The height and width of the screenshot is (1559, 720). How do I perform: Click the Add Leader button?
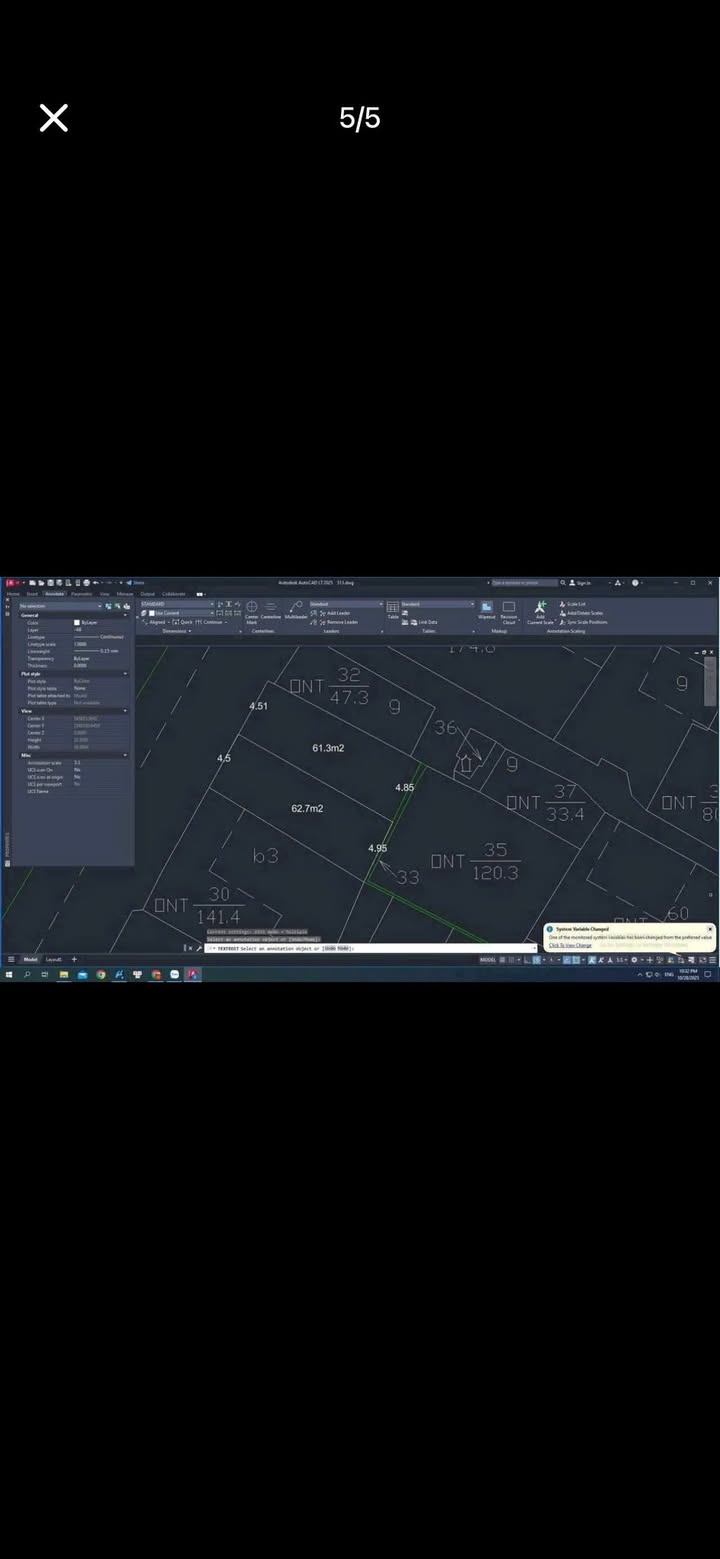pyautogui.click(x=335, y=613)
